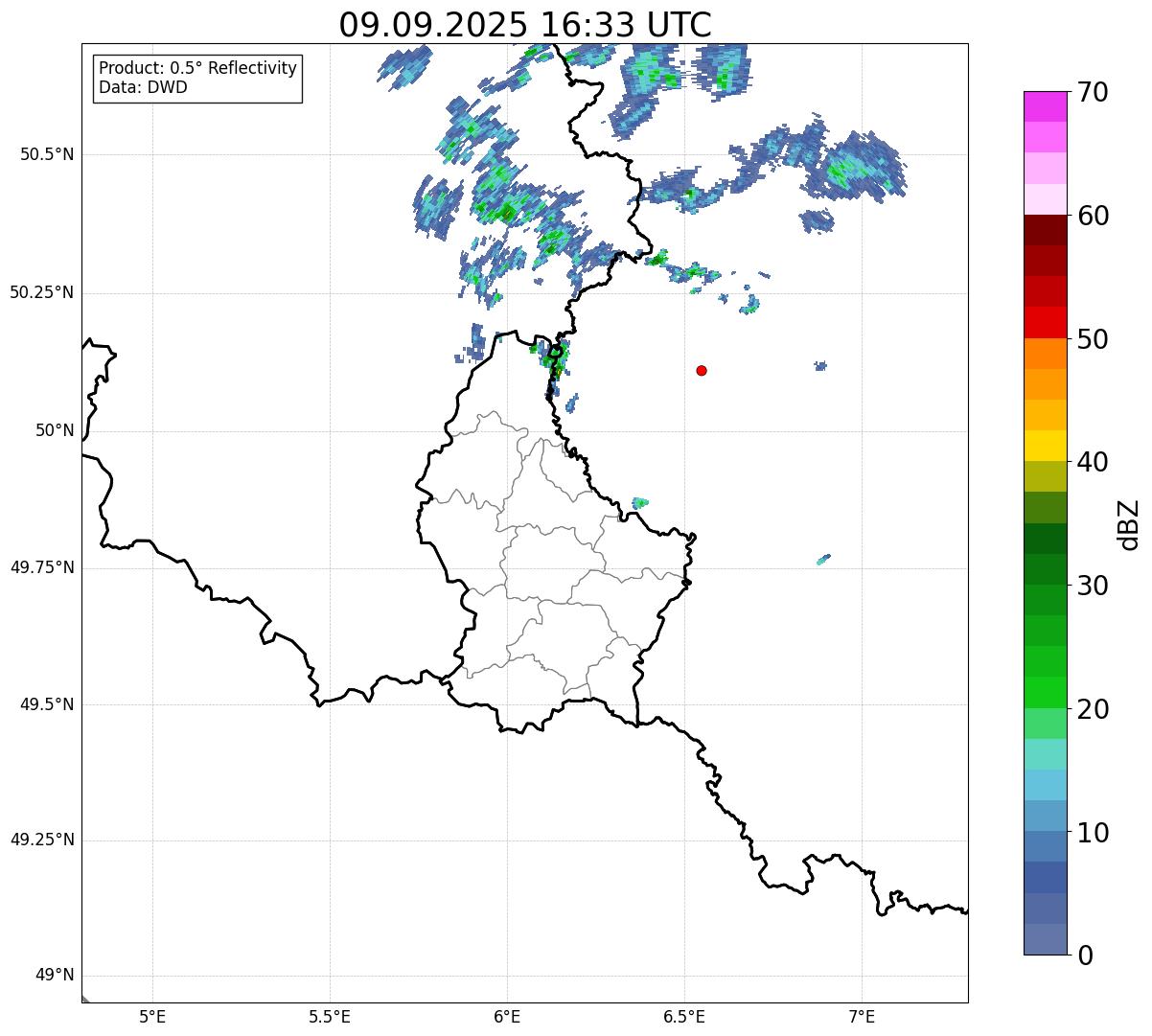Click colorbar tick label 10
The width and height of the screenshot is (1152, 1036).
click(1092, 832)
